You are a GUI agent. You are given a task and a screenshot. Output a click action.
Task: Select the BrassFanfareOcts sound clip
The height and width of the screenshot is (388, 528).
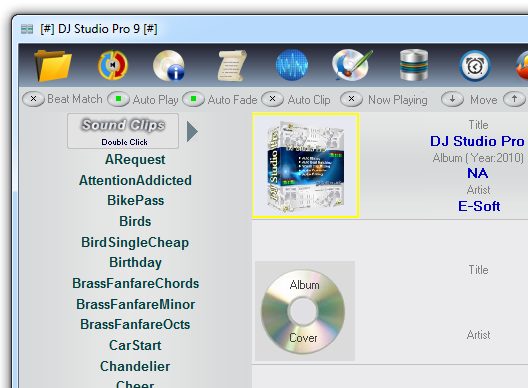pos(135,324)
